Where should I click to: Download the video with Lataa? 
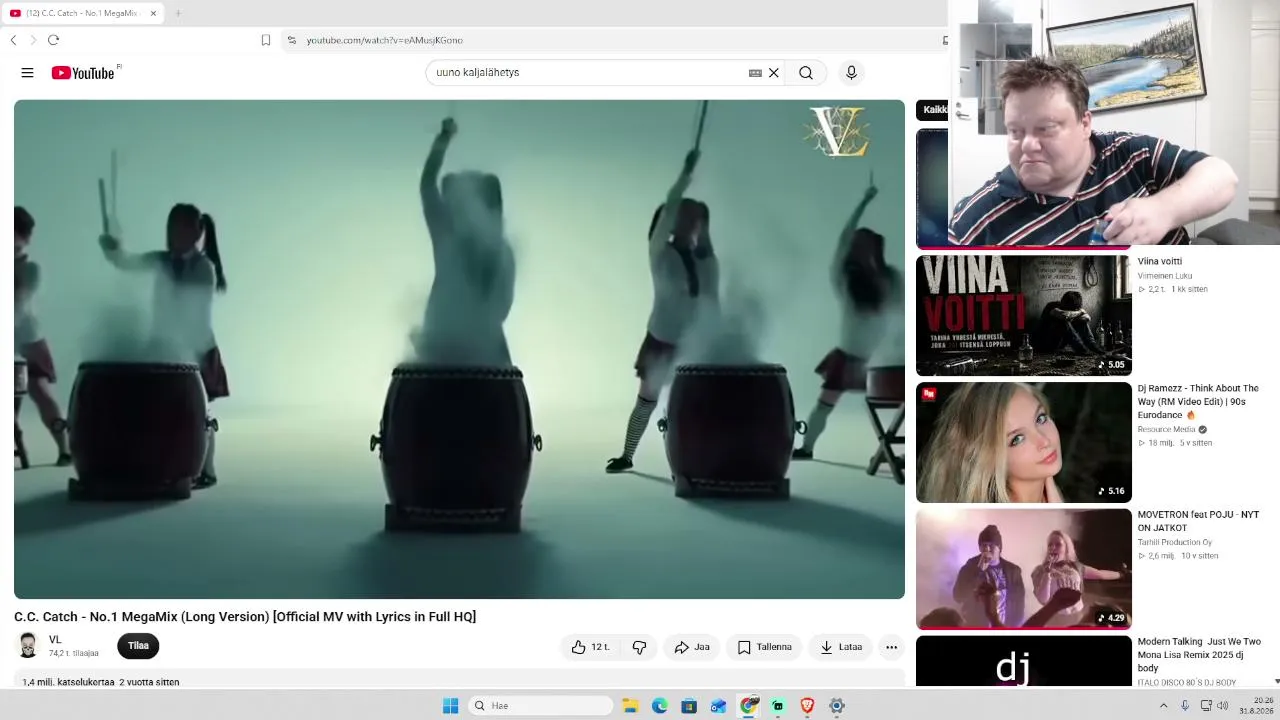click(841, 647)
